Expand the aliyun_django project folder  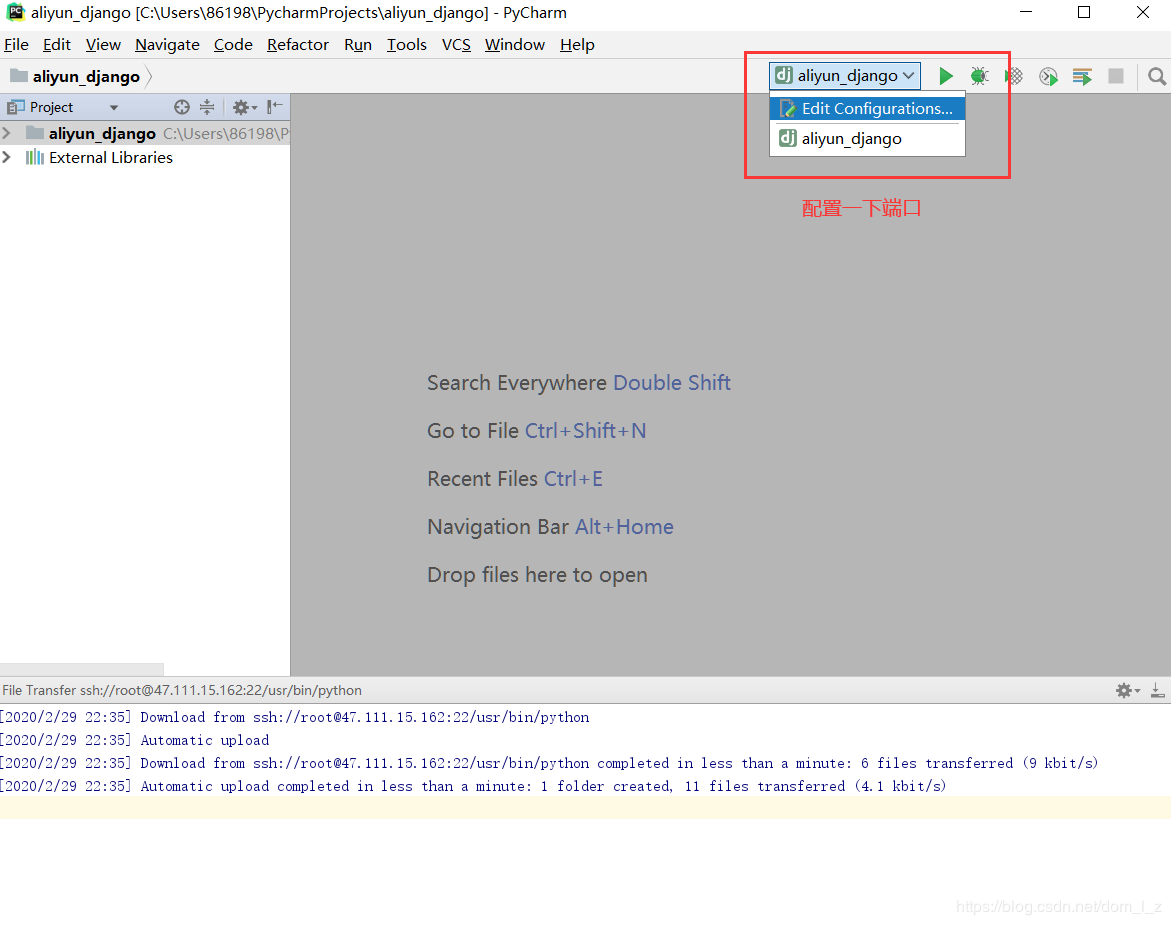click(7, 133)
